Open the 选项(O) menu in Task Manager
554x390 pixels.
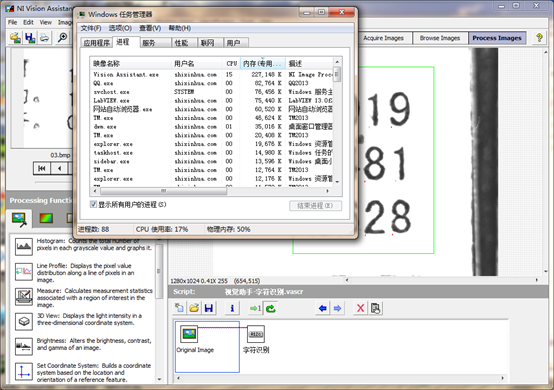(120, 28)
